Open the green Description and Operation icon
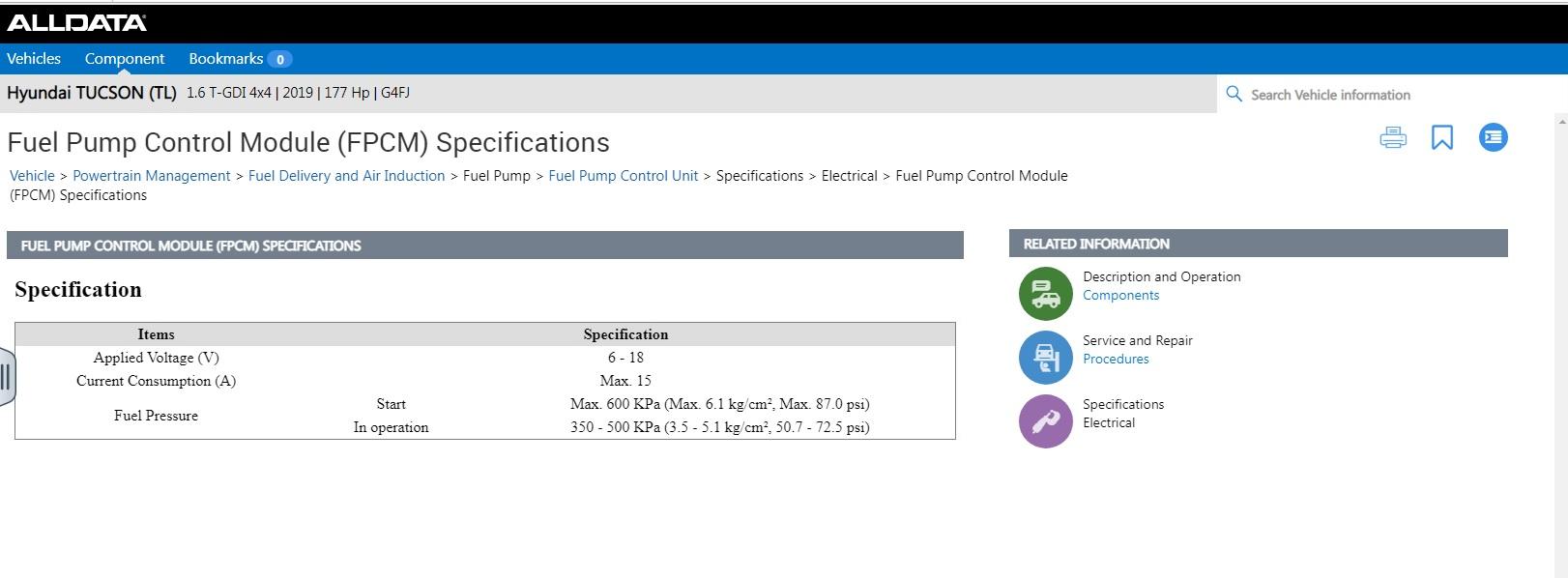 coord(1045,293)
